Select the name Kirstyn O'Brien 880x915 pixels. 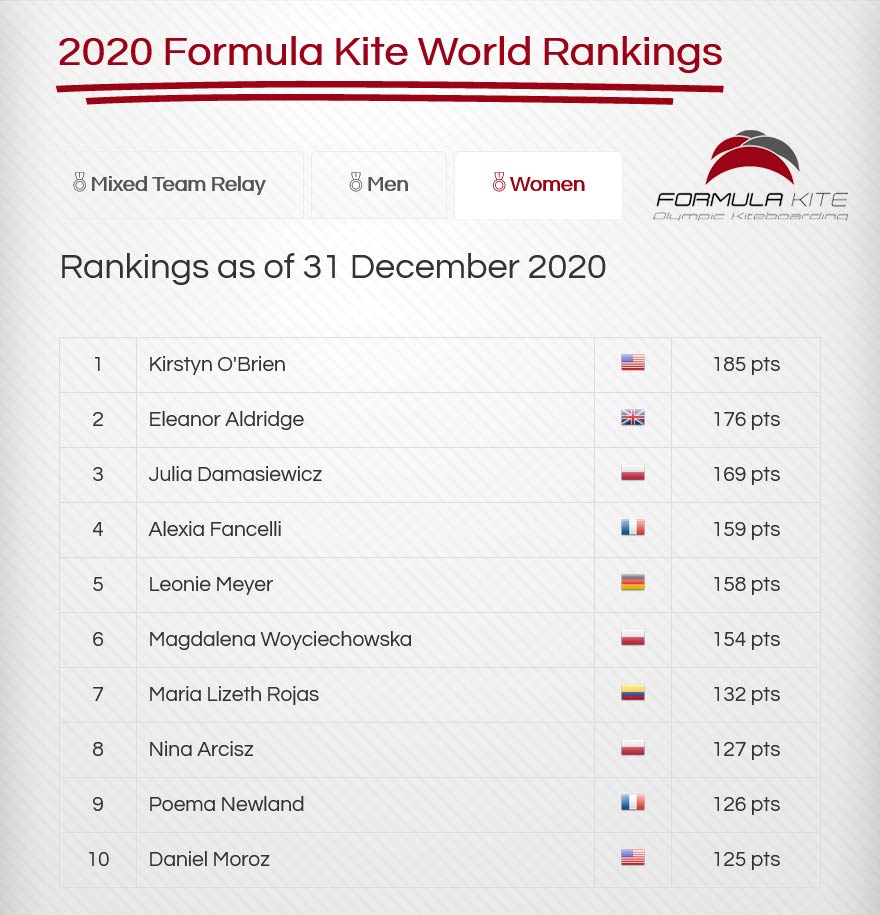coord(217,364)
